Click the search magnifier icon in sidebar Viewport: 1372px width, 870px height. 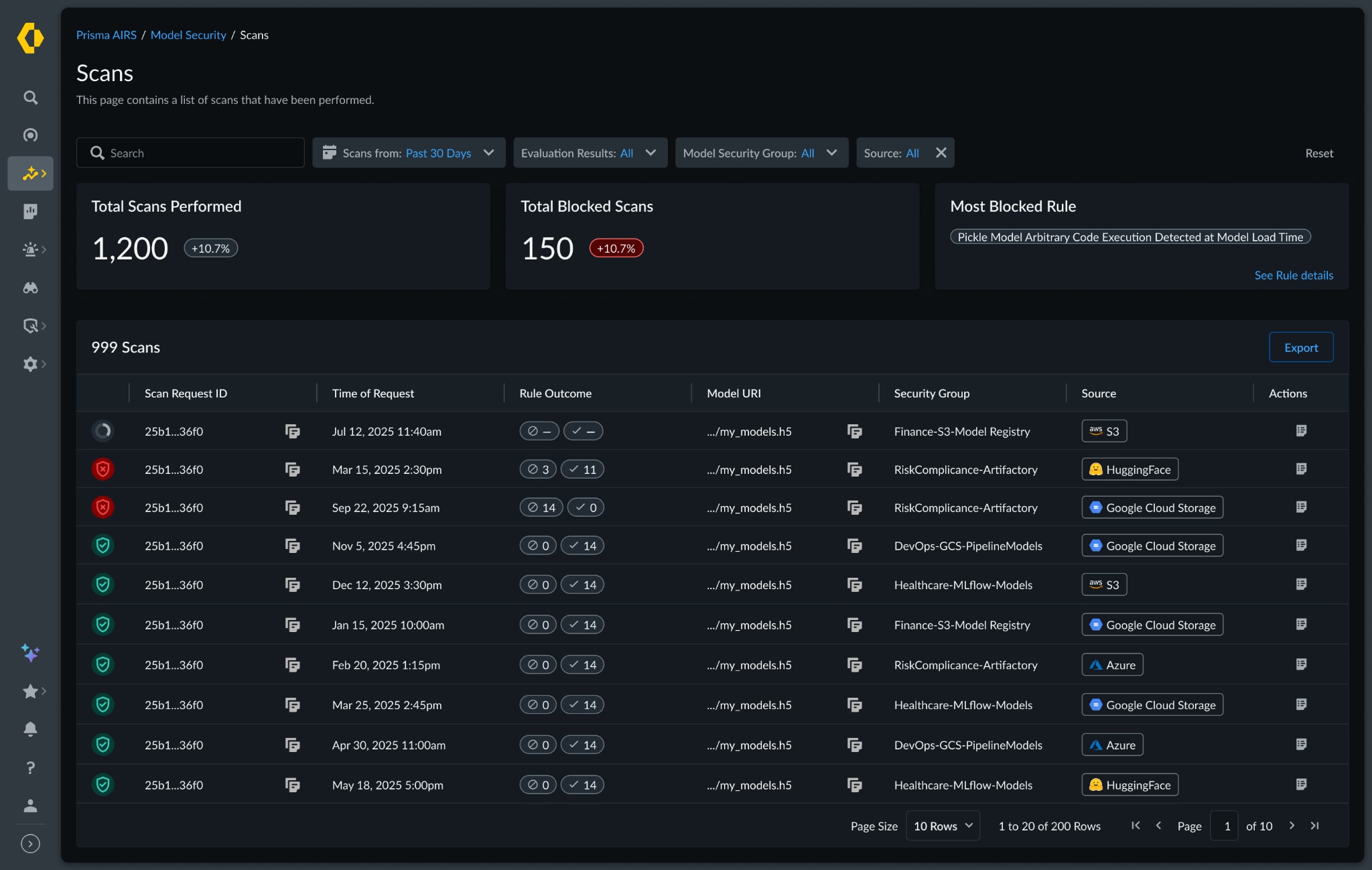pos(30,98)
